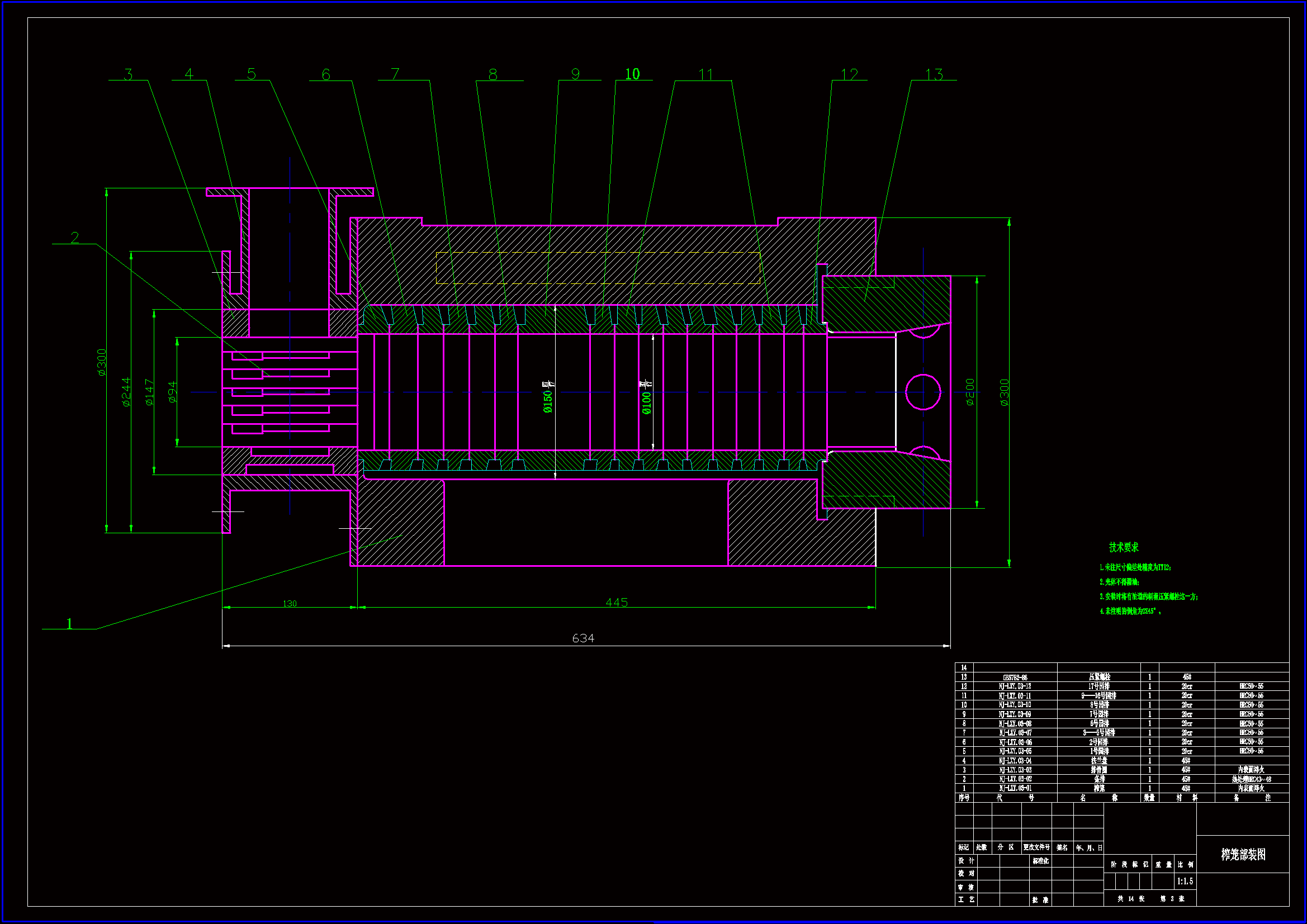Select the Ø94 diameter dimension
Image resolution: width=1307 pixels, height=924 pixels.
[173, 392]
